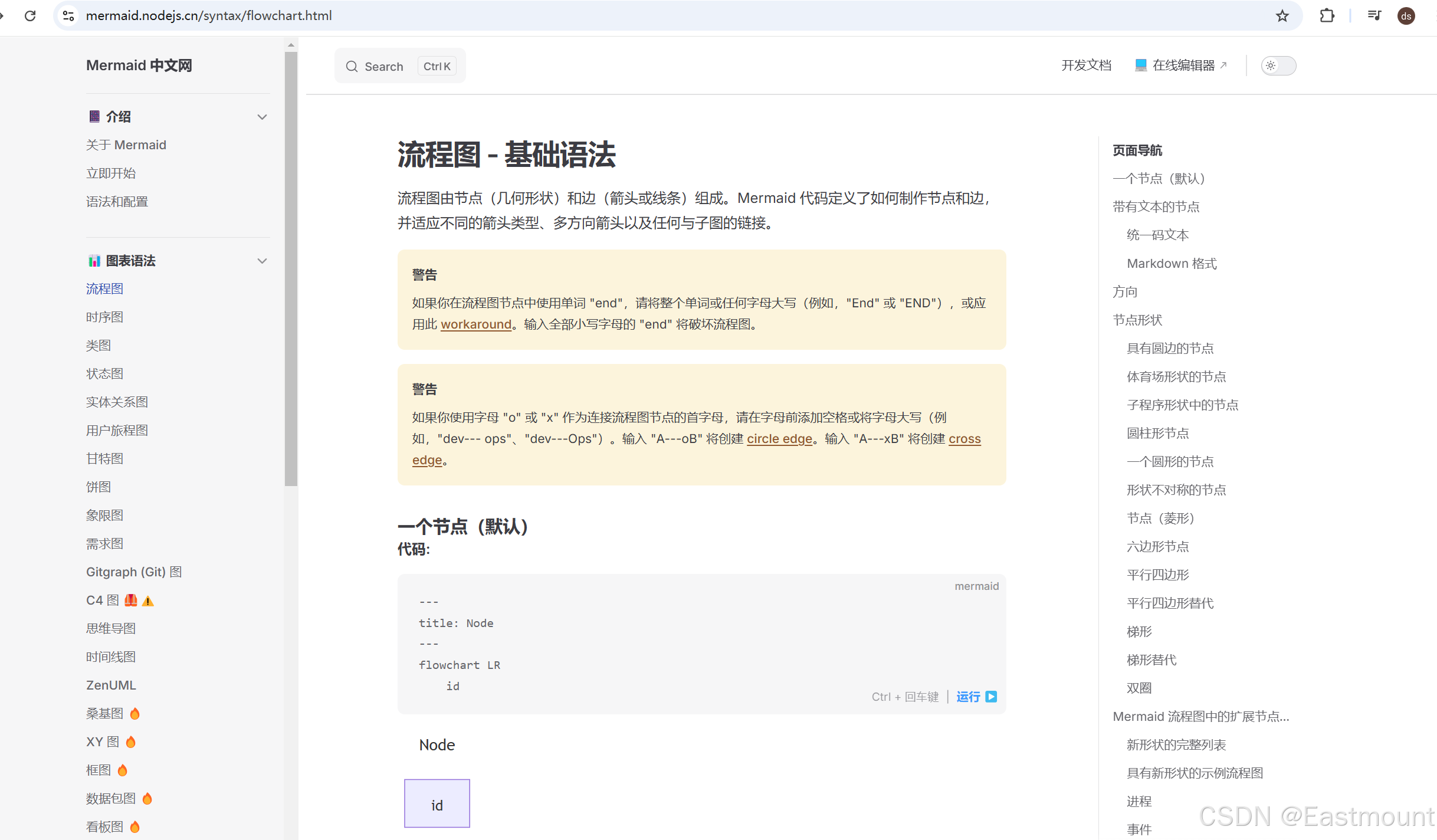The image size is (1437, 840).
Task: Collapse the 图表语法 sidebar section
Action: click(262, 261)
